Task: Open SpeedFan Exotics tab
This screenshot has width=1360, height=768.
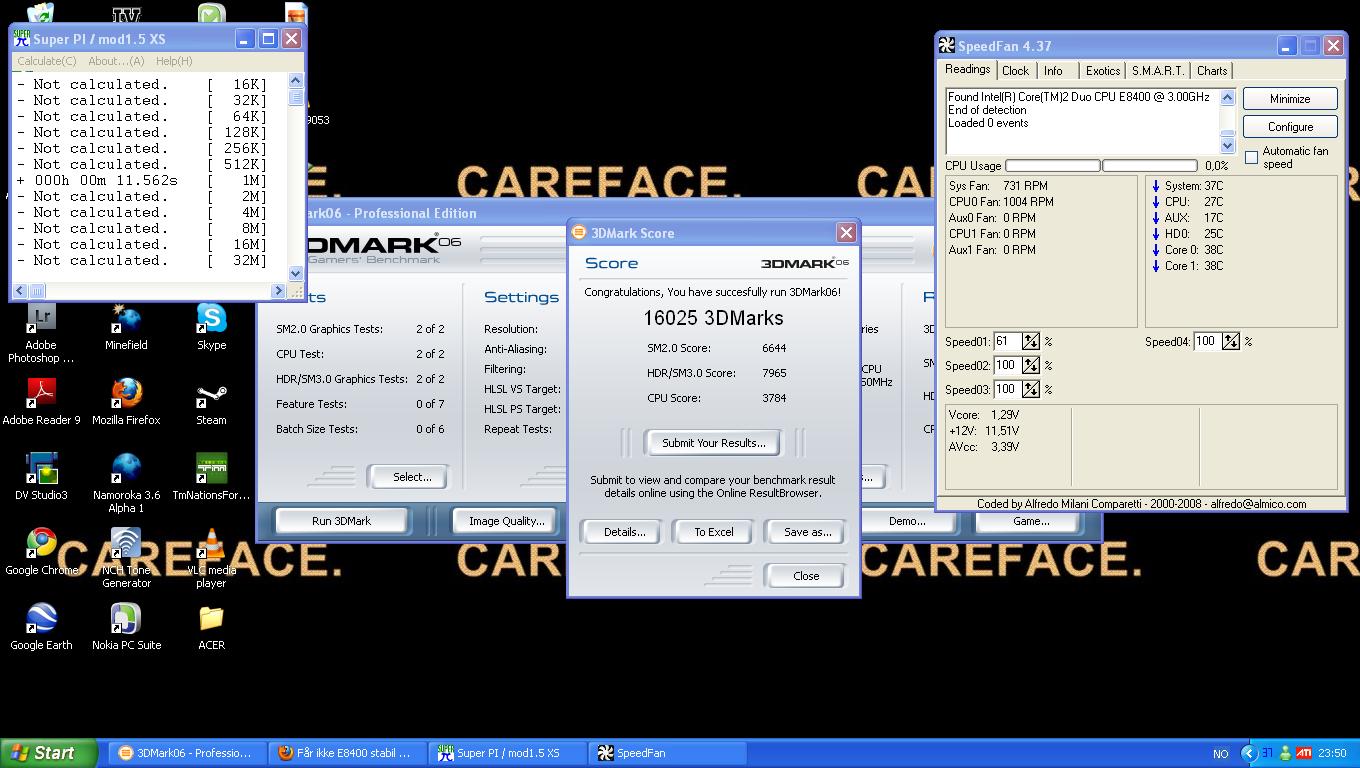Action: [1102, 71]
